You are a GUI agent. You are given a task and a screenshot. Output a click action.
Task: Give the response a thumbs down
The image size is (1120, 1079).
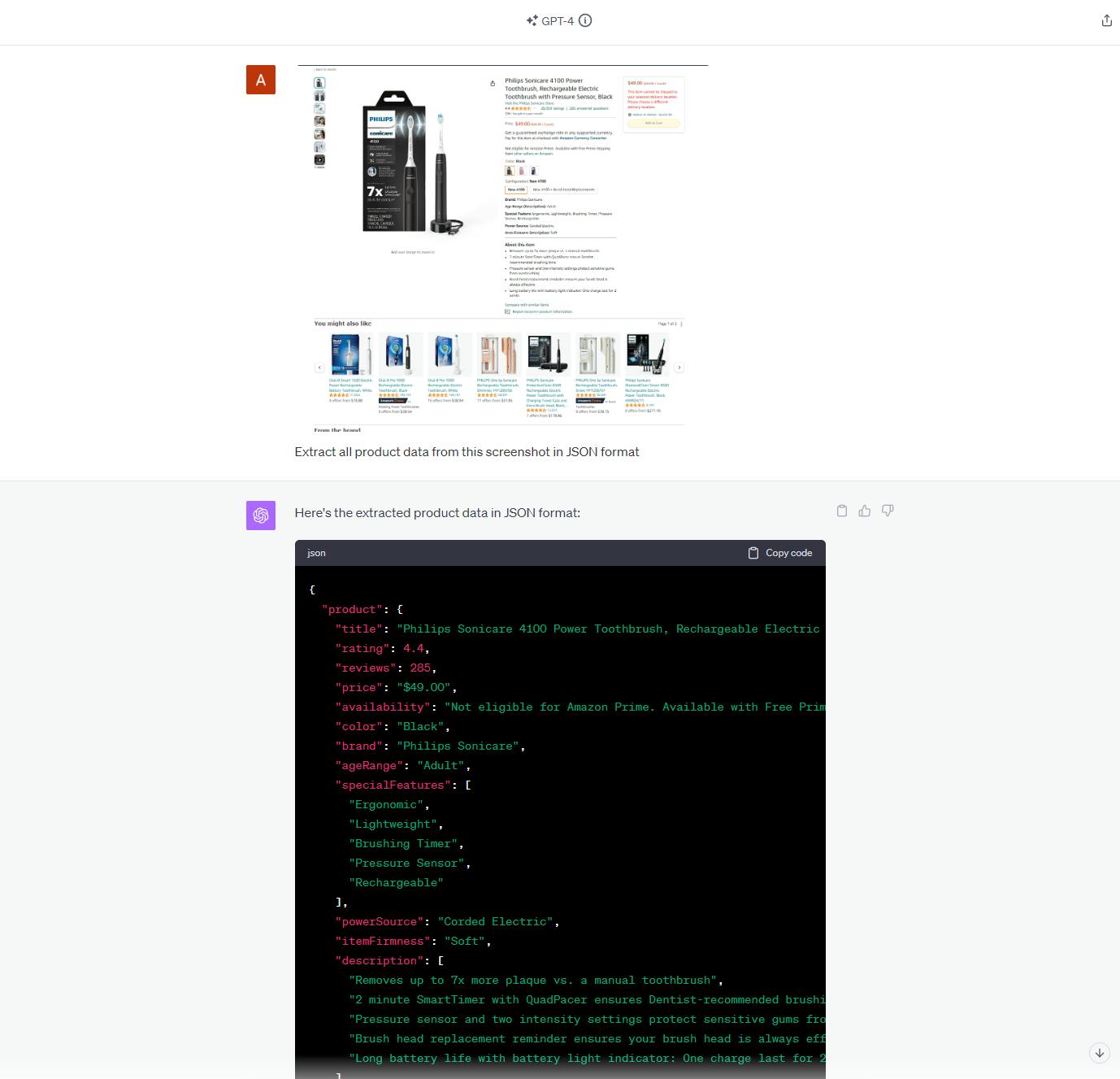[x=888, y=511]
